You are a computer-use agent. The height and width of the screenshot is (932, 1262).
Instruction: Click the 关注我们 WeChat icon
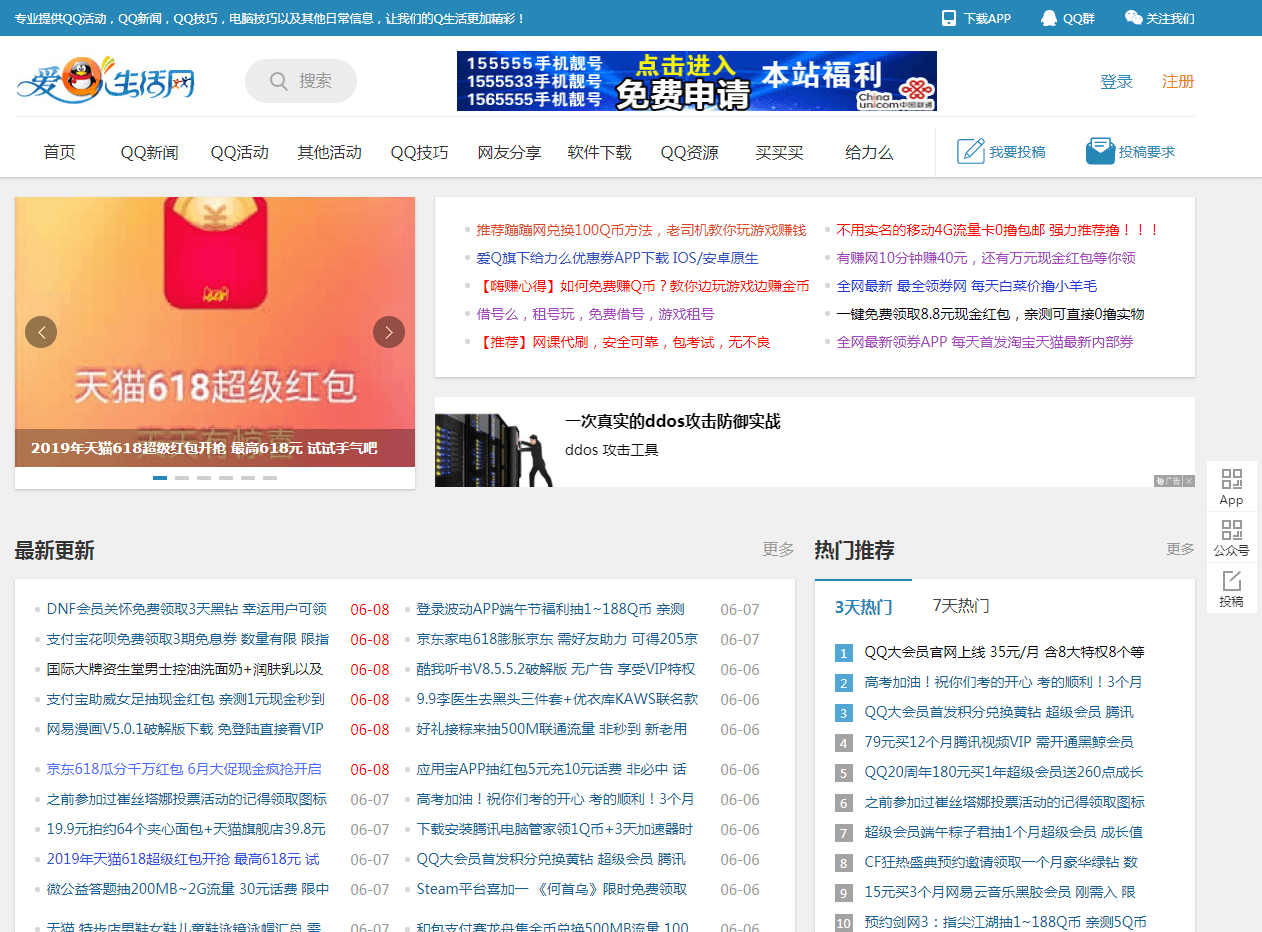click(1133, 17)
